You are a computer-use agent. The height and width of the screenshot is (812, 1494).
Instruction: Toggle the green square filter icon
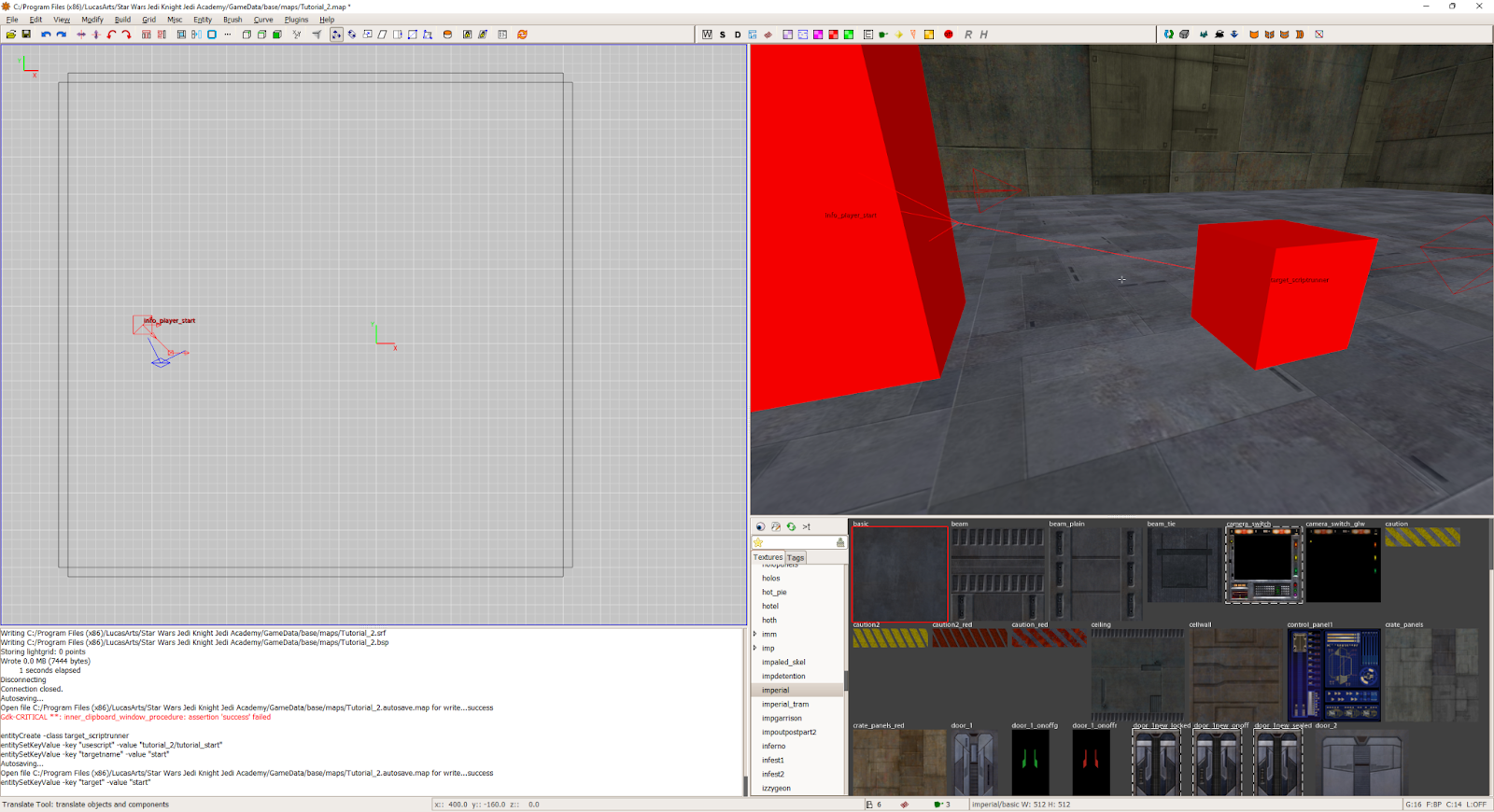849,35
